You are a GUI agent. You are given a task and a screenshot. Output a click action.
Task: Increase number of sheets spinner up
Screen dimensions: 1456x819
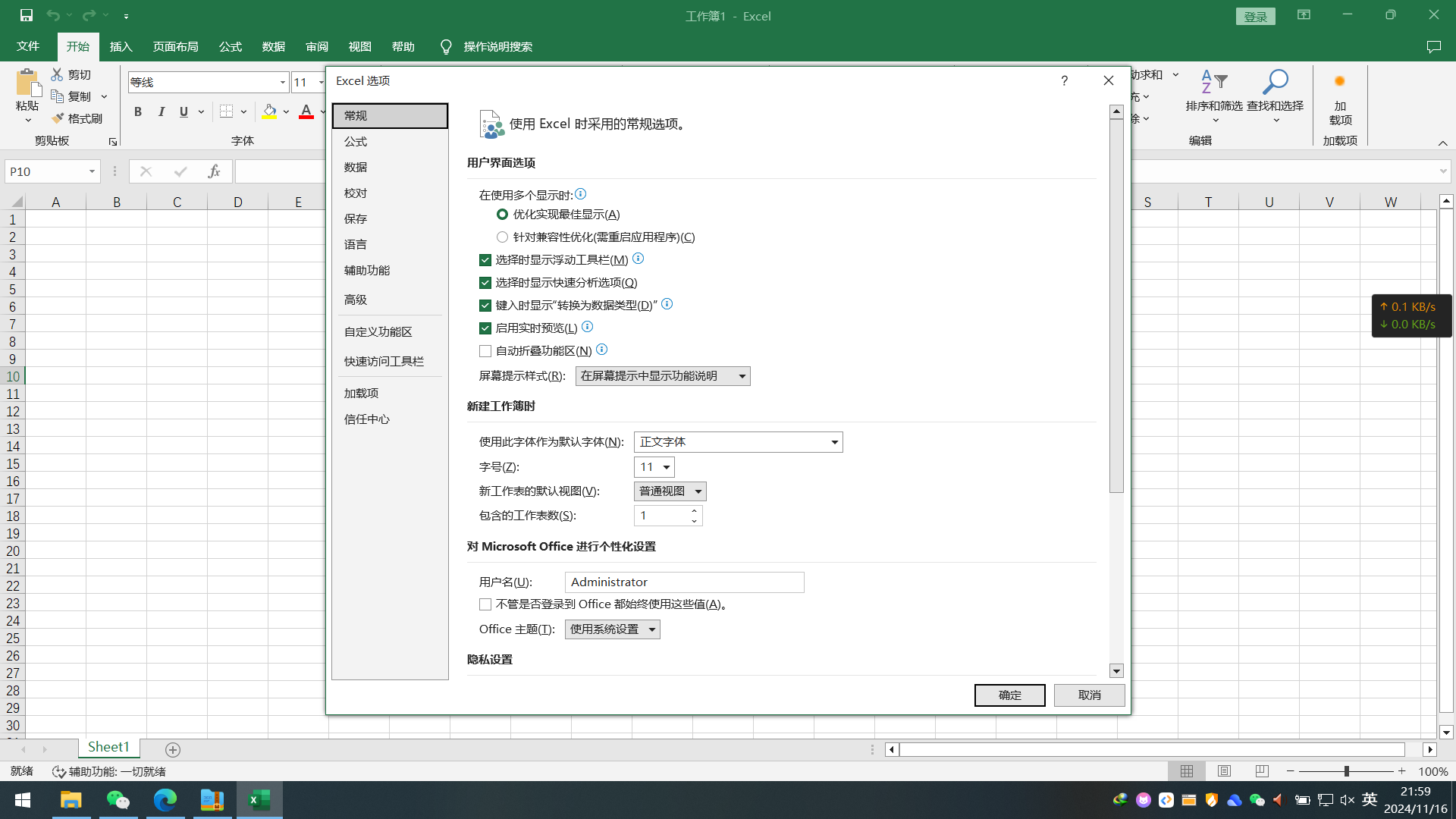pos(694,511)
